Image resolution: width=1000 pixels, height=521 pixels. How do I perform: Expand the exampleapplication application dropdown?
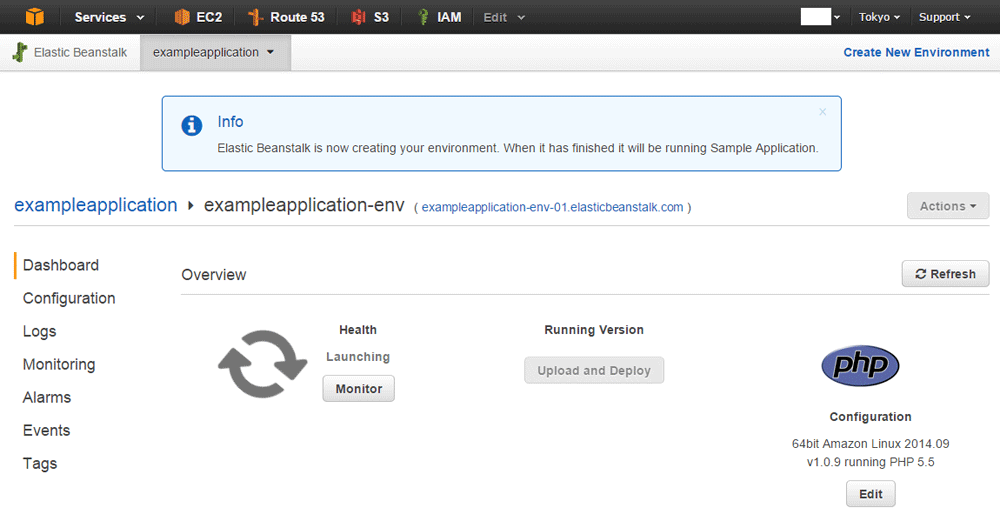[215, 52]
